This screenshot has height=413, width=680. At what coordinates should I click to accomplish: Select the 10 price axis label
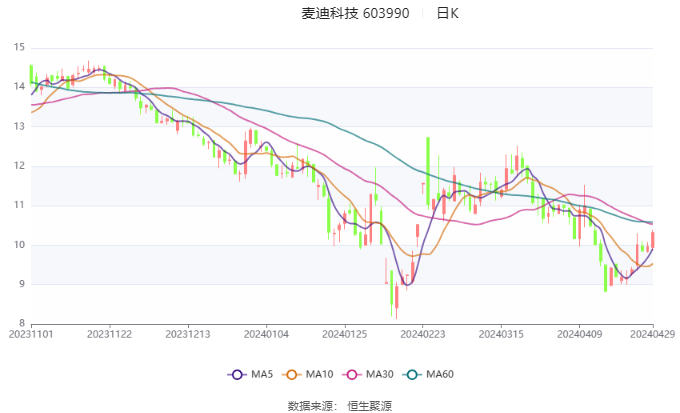point(19,245)
